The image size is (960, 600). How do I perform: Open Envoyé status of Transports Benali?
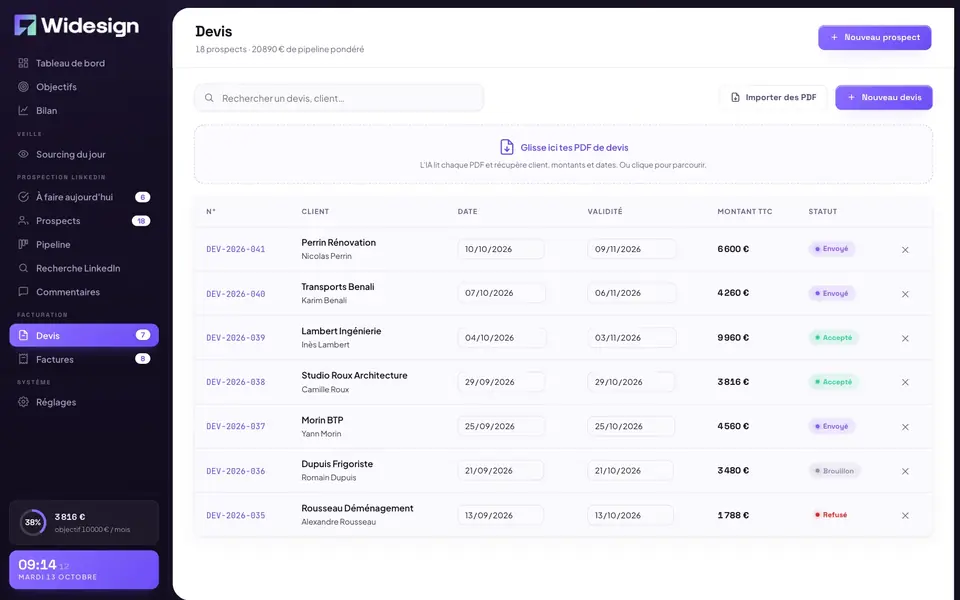point(832,293)
